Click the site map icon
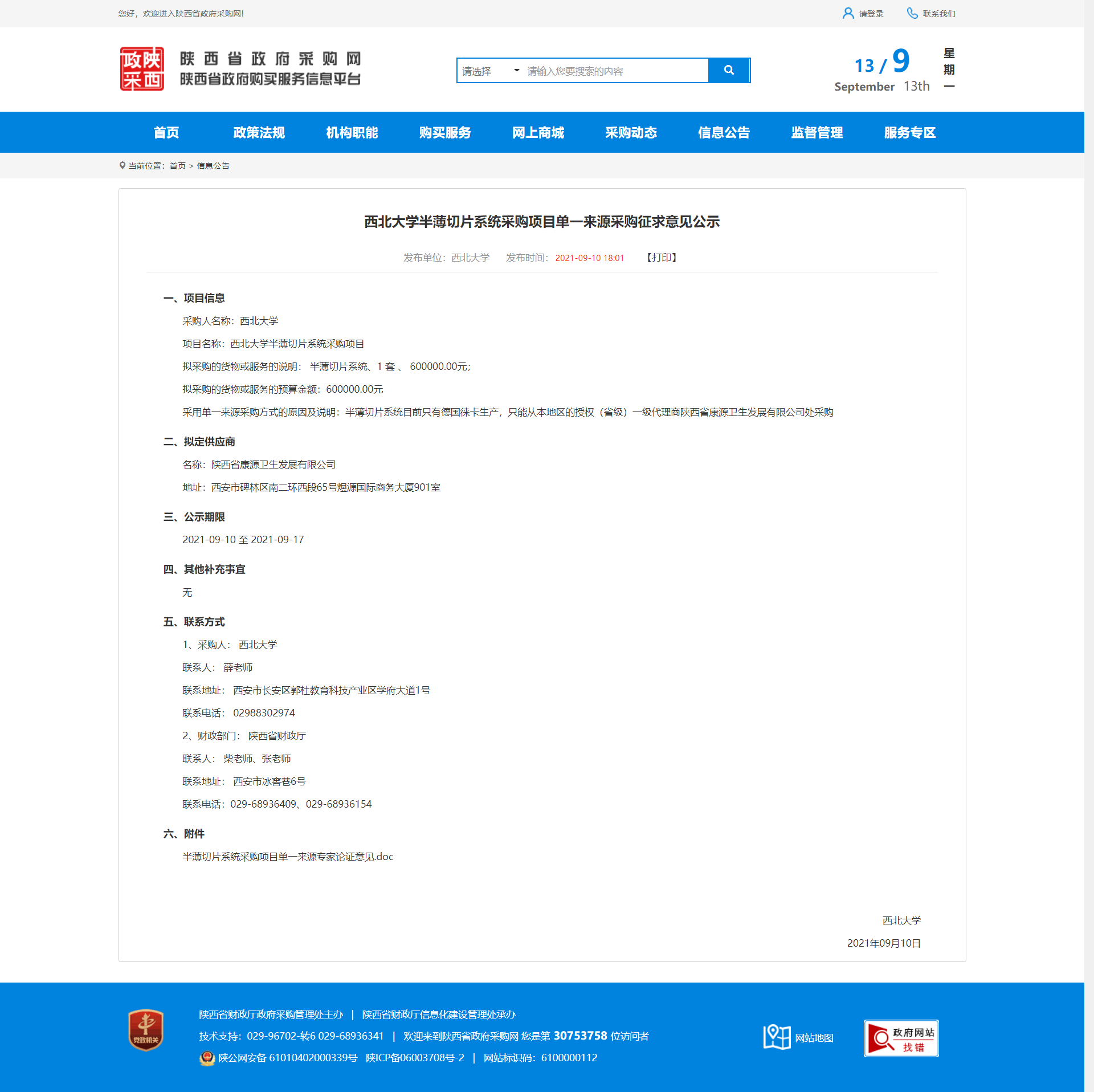Image resolution: width=1094 pixels, height=1092 pixels. pyautogui.click(x=776, y=1037)
